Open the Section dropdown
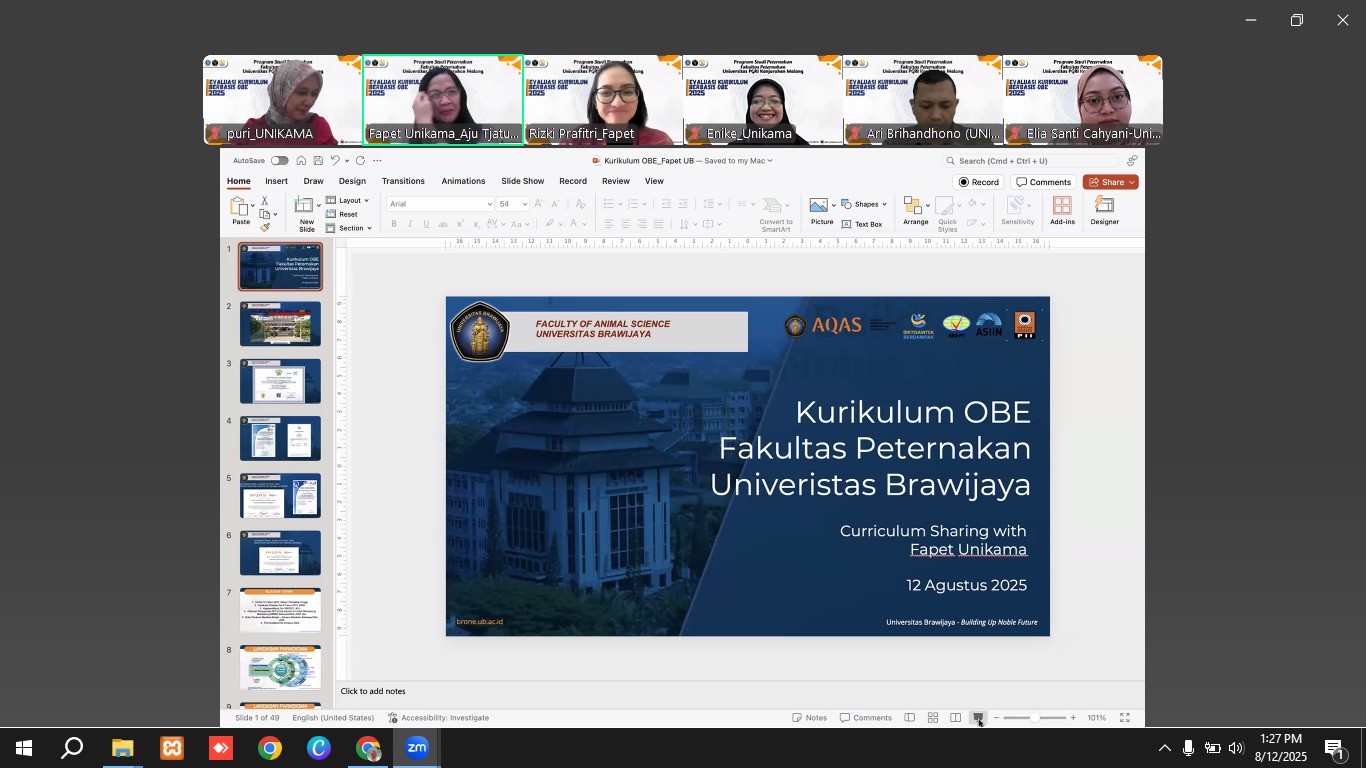Image resolution: width=1366 pixels, height=768 pixels. pos(348,229)
